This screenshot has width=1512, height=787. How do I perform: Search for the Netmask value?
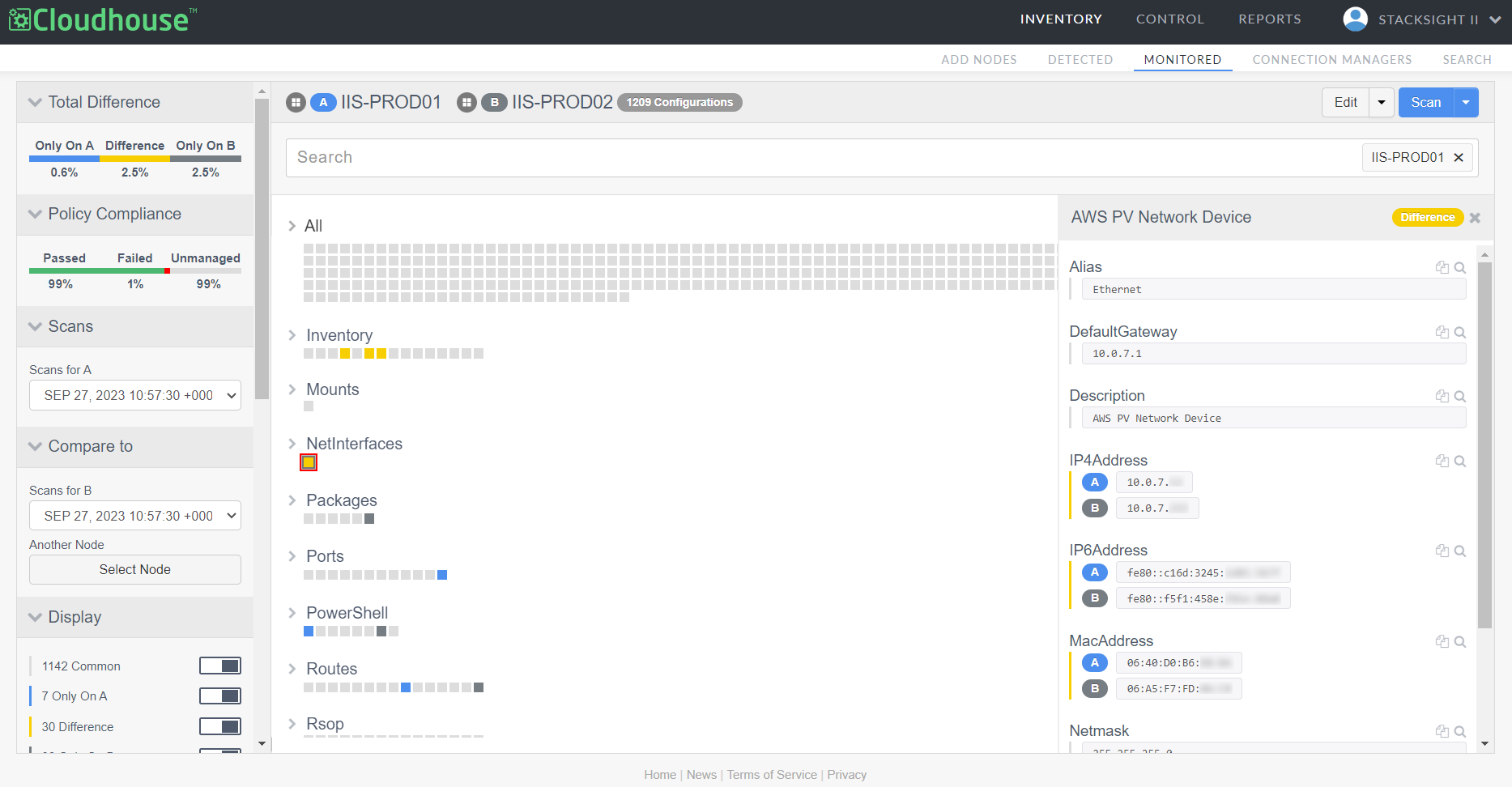[1459, 731]
